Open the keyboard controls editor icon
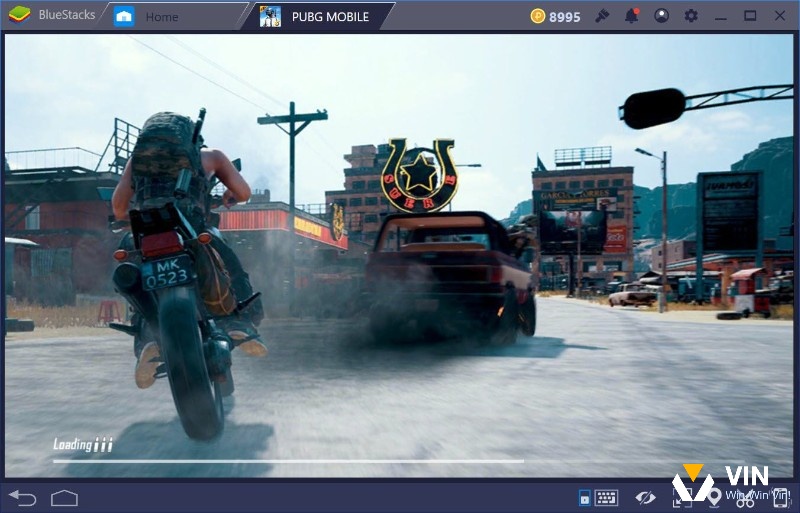Viewport: 800px width, 513px height. pyautogui.click(x=607, y=497)
